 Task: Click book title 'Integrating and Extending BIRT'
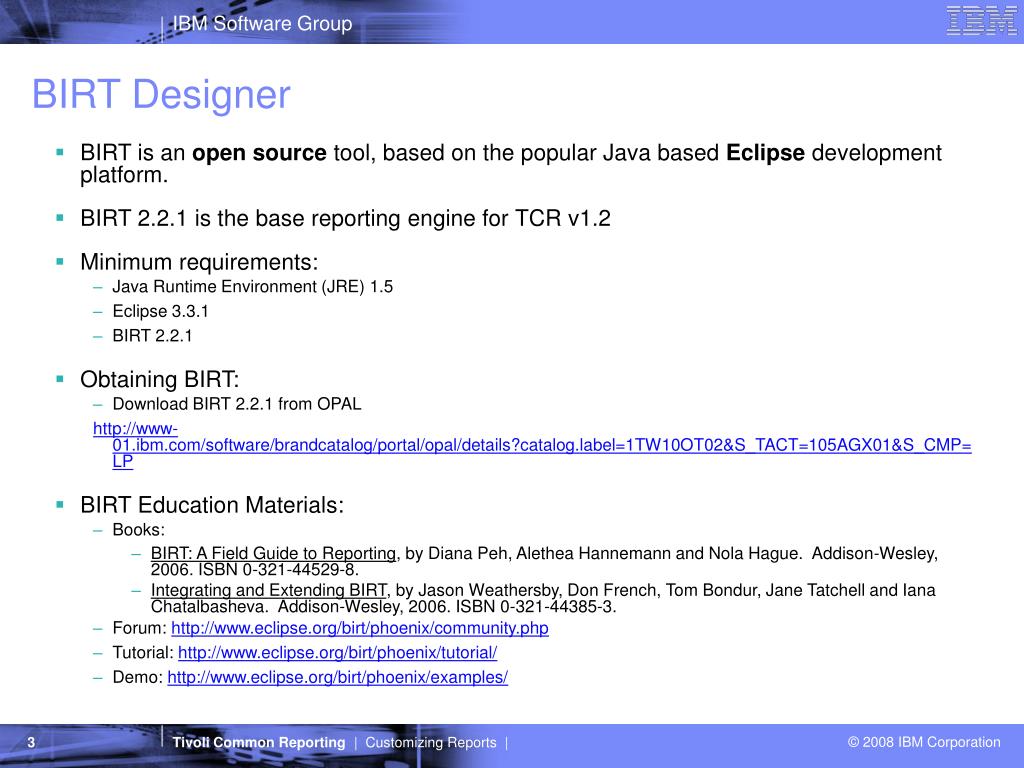pyautogui.click(x=269, y=590)
